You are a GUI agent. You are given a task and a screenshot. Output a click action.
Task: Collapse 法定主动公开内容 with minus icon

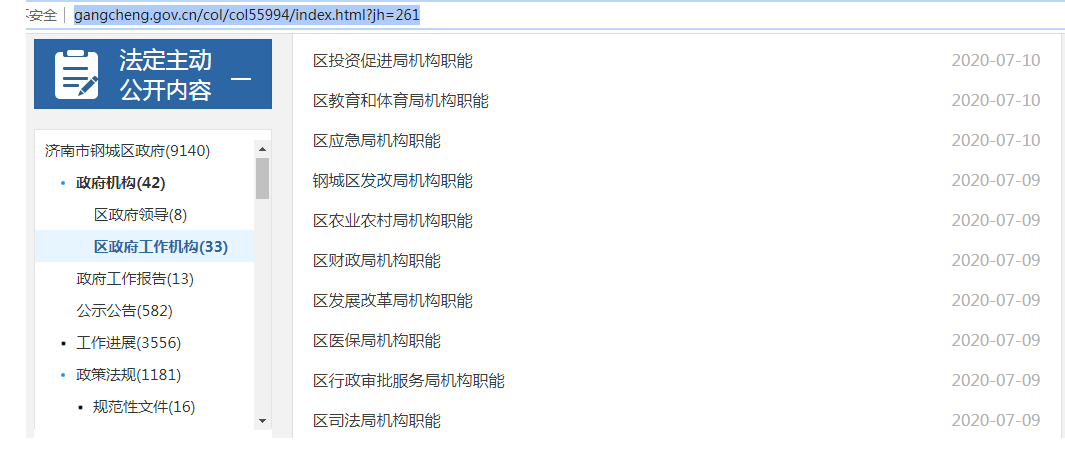point(240,79)
